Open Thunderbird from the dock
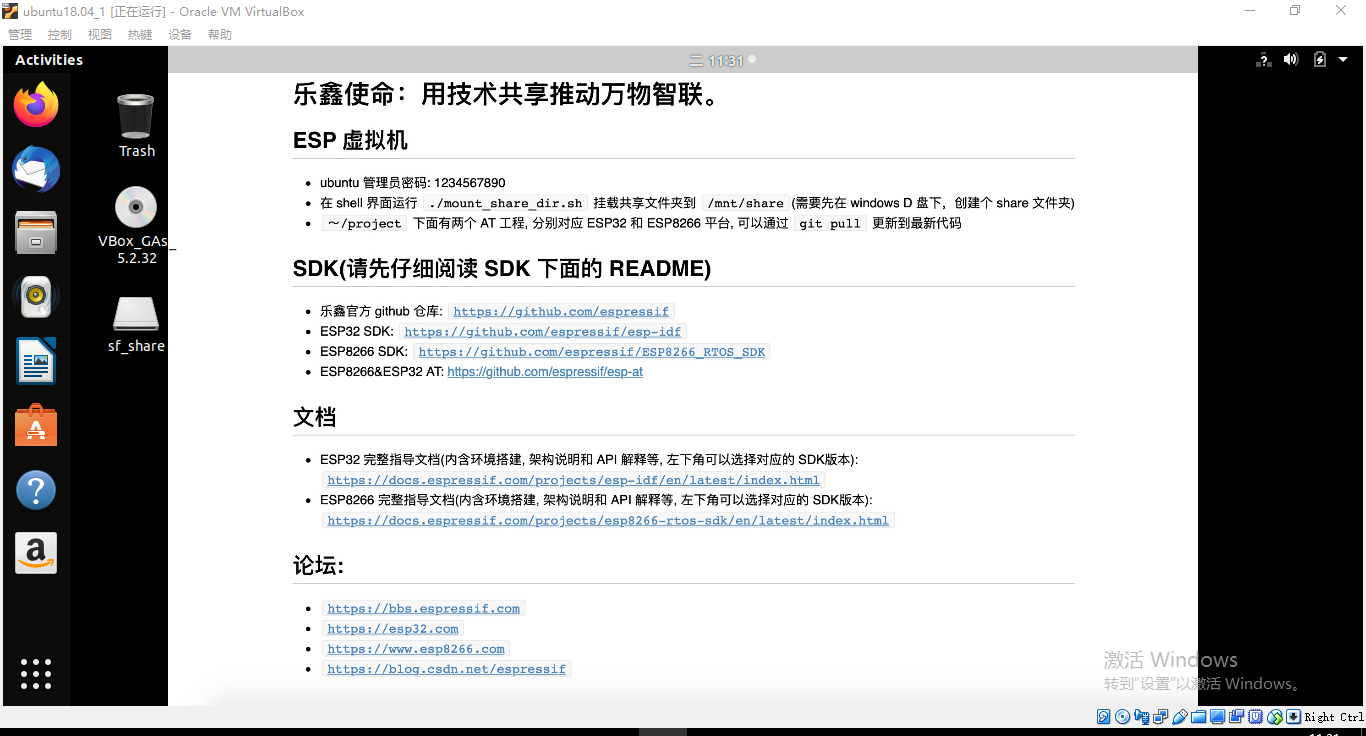The width and height of the screenshot is (1366, 736). click(35, 169)
